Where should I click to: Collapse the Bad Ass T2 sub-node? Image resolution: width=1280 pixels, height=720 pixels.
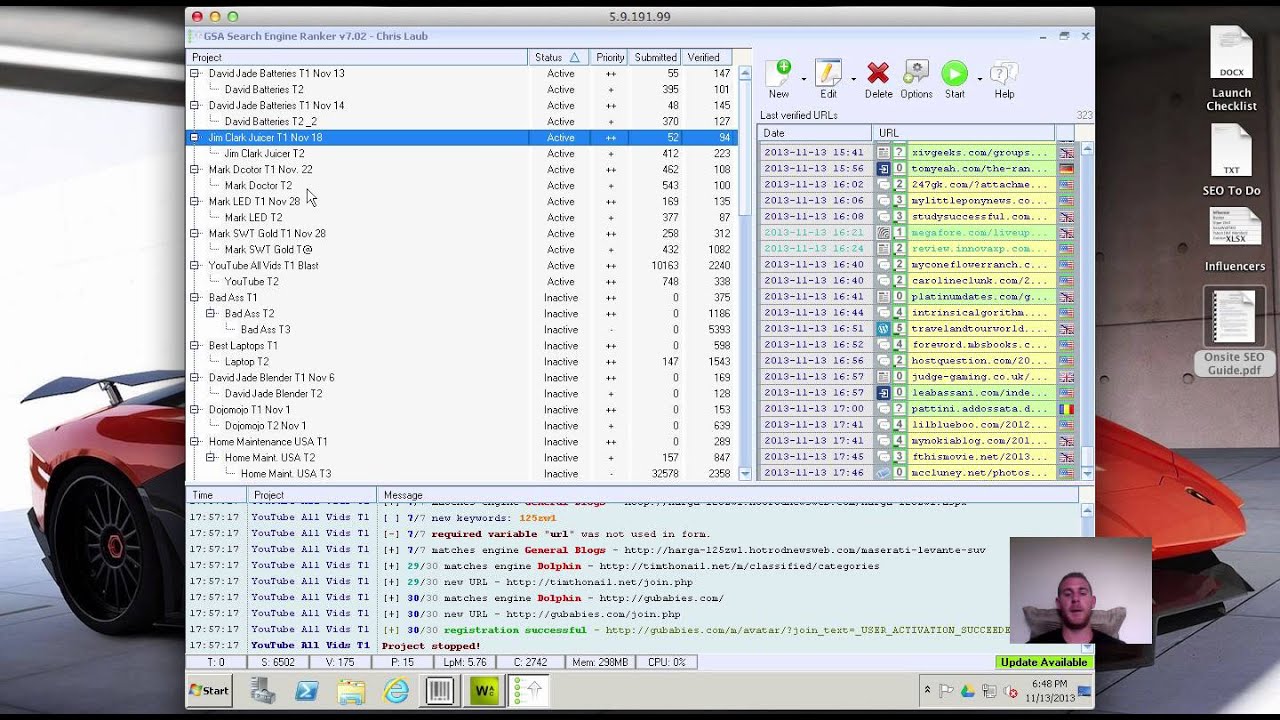210,313
